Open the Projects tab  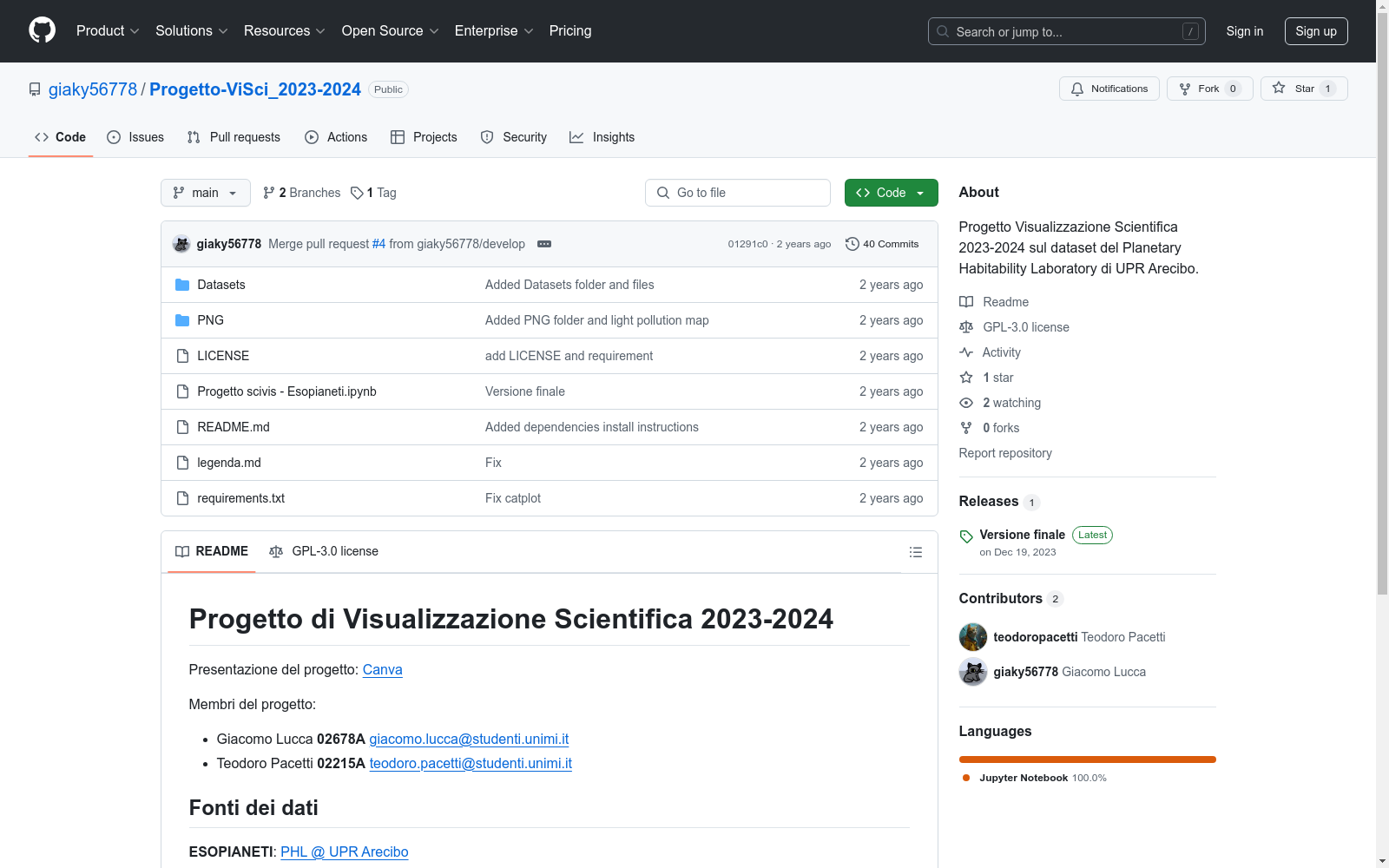tap(424, 137)
